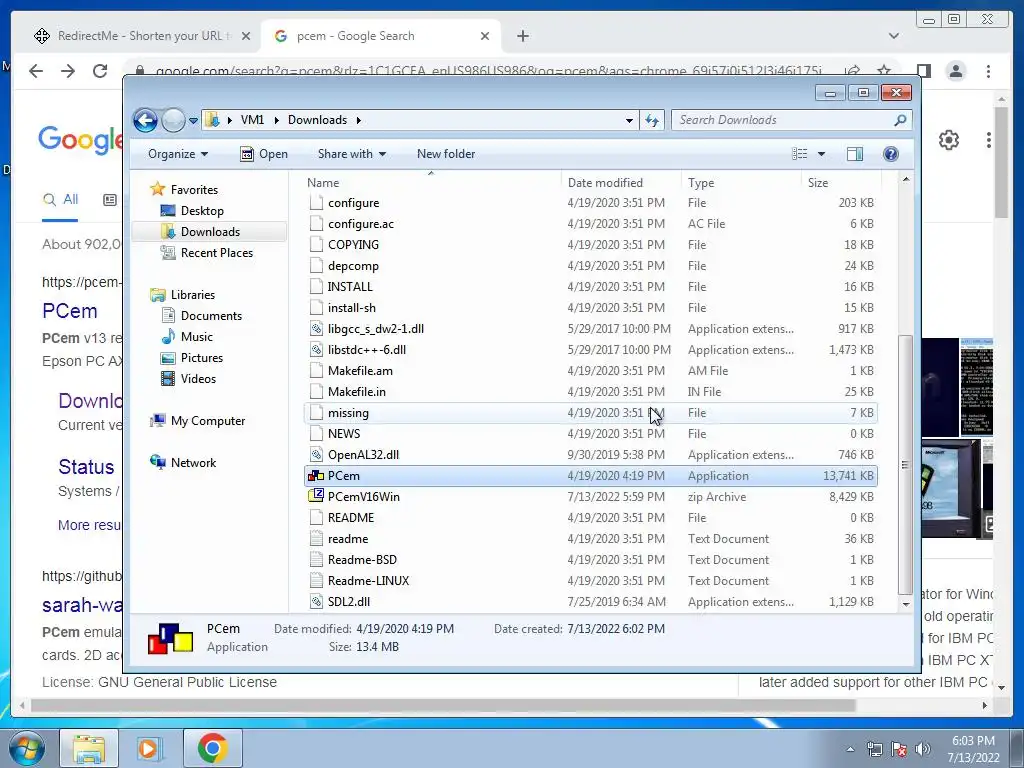This screenshot has width=1024, height=768.
Task: Select the libgcc_s_dw2-1.dll file icon
Action: (316, 328)
